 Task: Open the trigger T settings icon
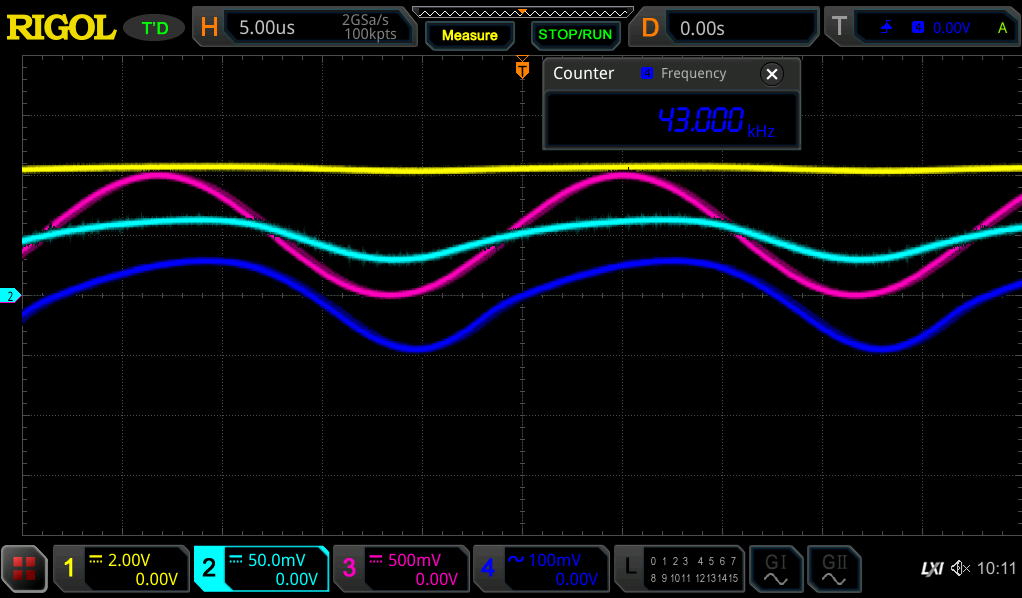[840, 27]
